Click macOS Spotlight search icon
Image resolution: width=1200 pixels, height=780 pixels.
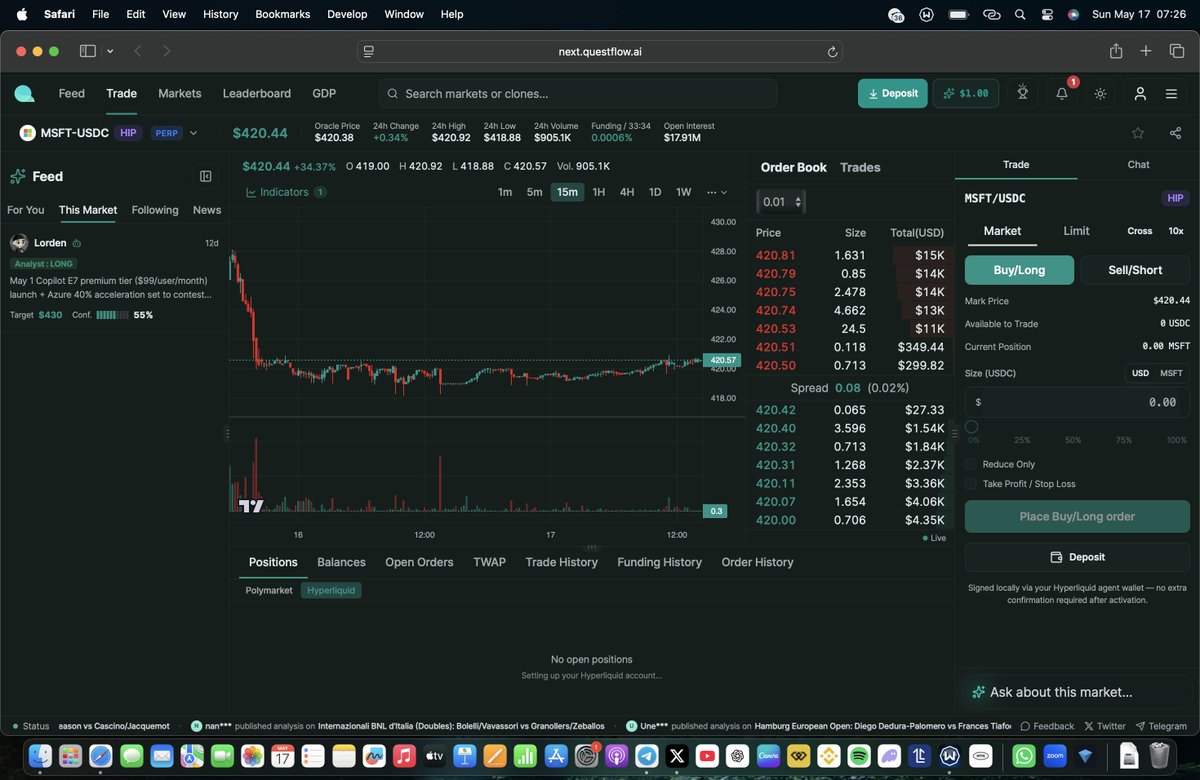[x=1019, y=14]
